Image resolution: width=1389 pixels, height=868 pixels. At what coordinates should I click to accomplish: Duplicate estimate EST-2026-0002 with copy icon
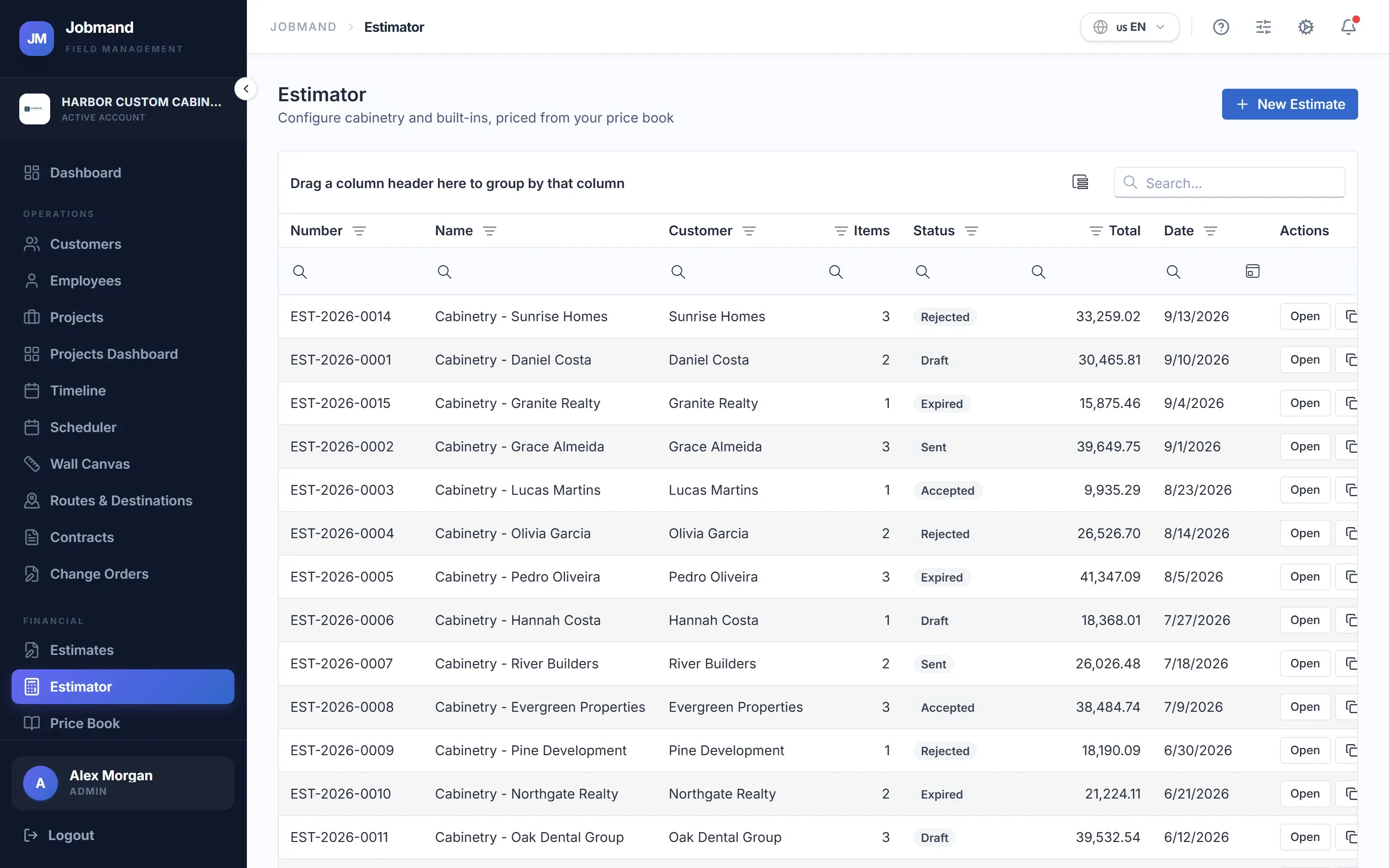tap(1347, 447)
